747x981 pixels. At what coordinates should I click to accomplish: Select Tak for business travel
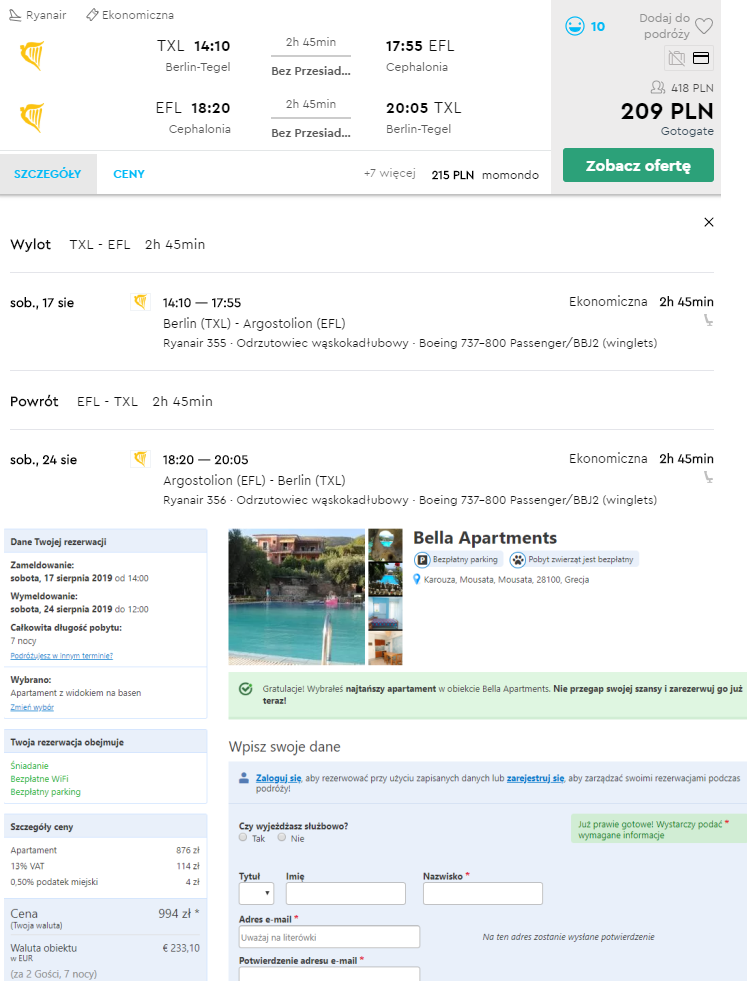[243, 837]
